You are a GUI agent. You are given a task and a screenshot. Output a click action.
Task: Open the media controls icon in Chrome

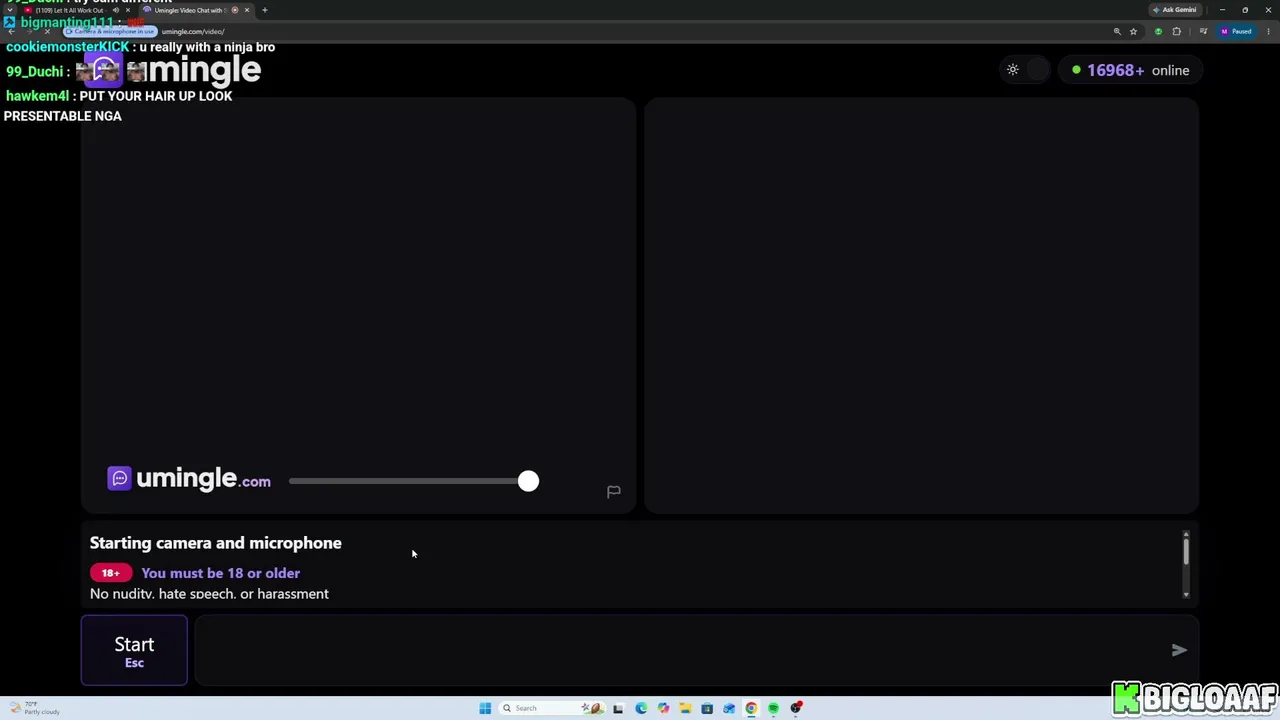pyautogui.click(x=1202, y=31)
